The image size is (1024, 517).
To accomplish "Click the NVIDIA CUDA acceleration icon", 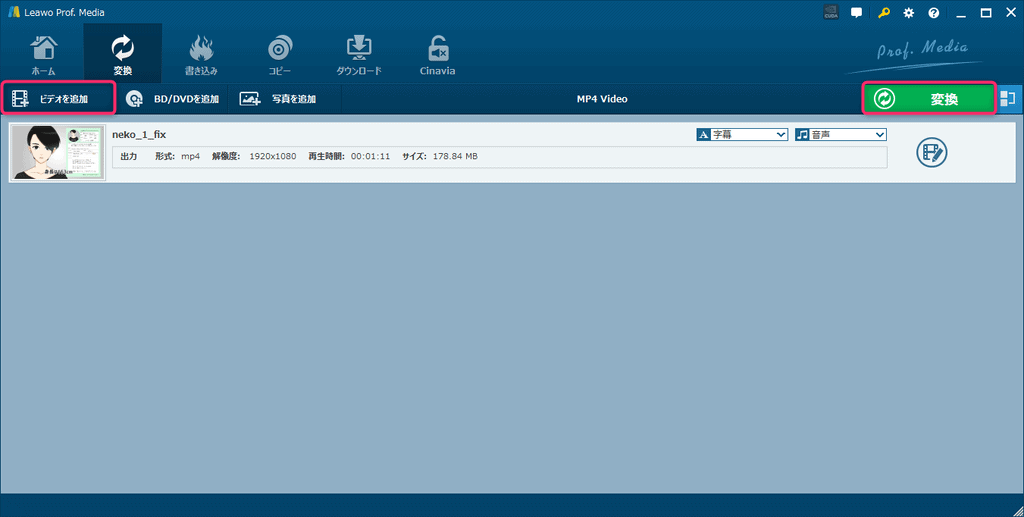I will tap(831, 13).
